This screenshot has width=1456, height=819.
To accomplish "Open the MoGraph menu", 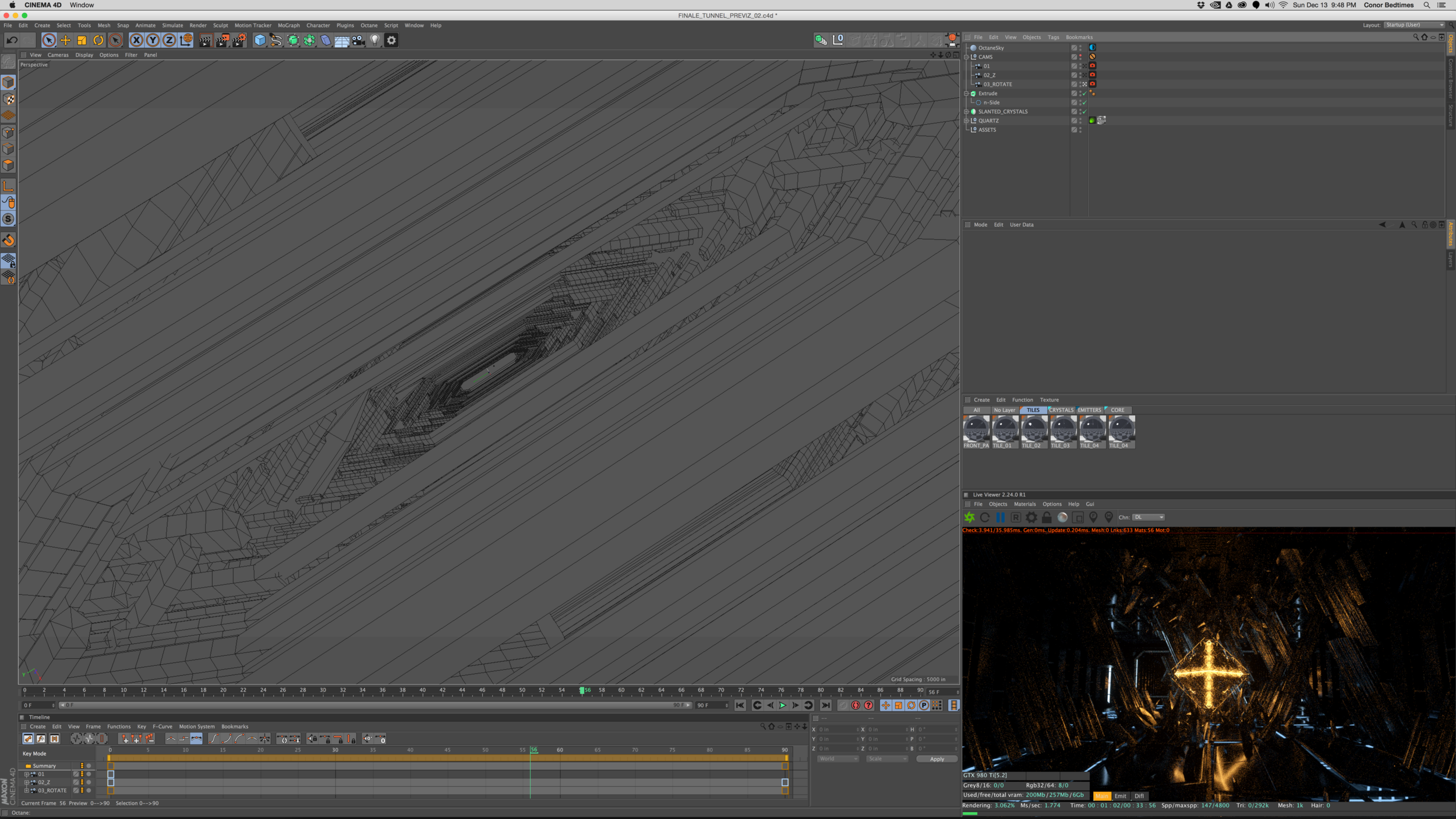I will [289, 26].
